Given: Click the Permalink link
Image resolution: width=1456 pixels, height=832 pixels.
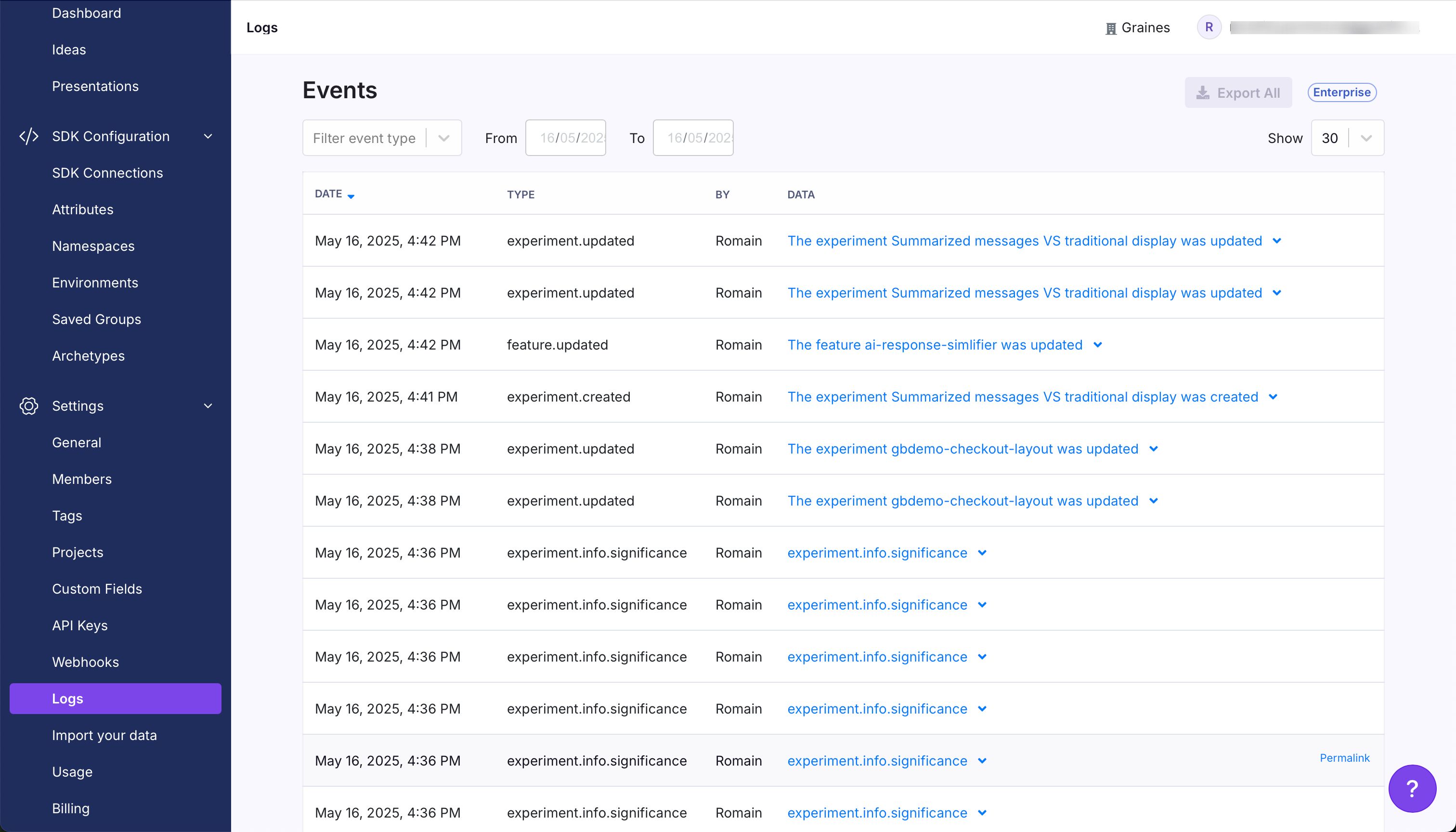Looking at the screenshot, I should [x=1345, y=758].
